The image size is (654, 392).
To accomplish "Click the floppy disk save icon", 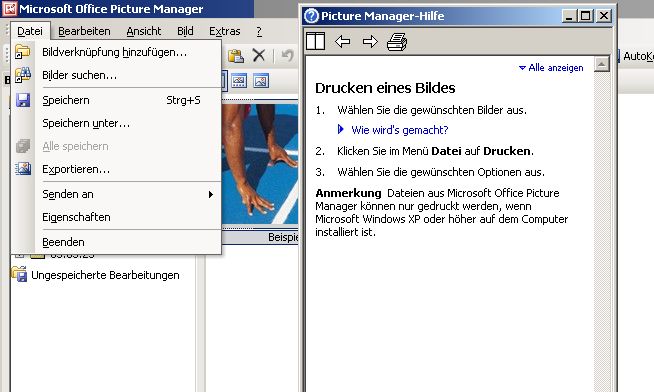I will coord(23,100).
